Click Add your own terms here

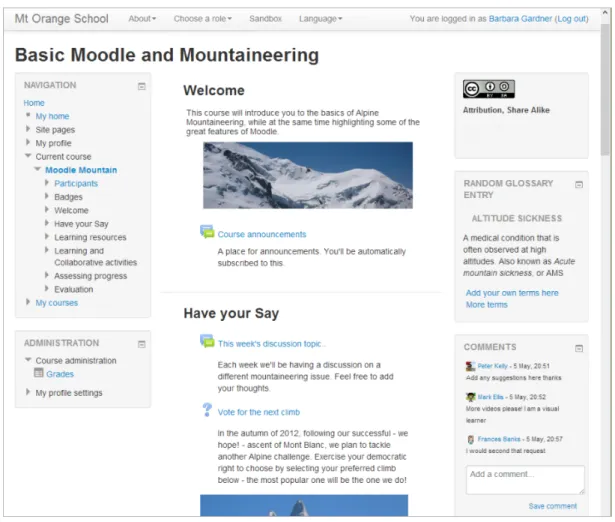[512, 293]
